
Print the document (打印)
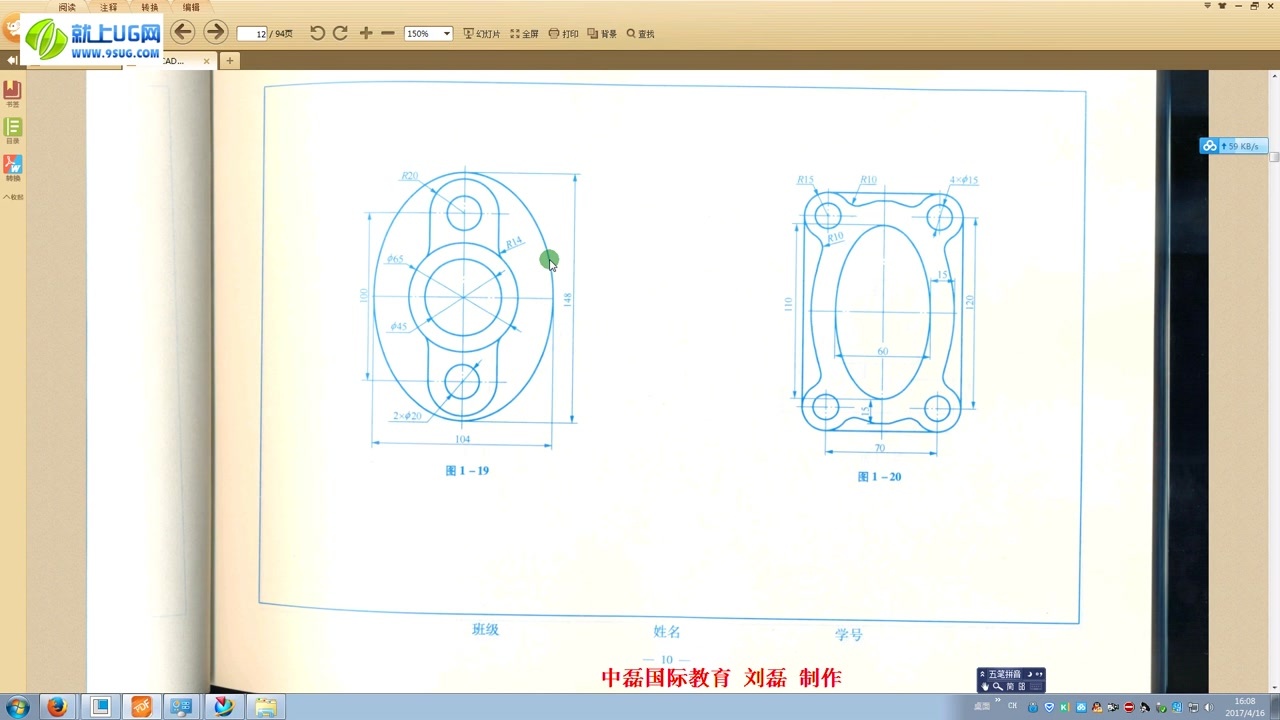[x=564, y=34]
